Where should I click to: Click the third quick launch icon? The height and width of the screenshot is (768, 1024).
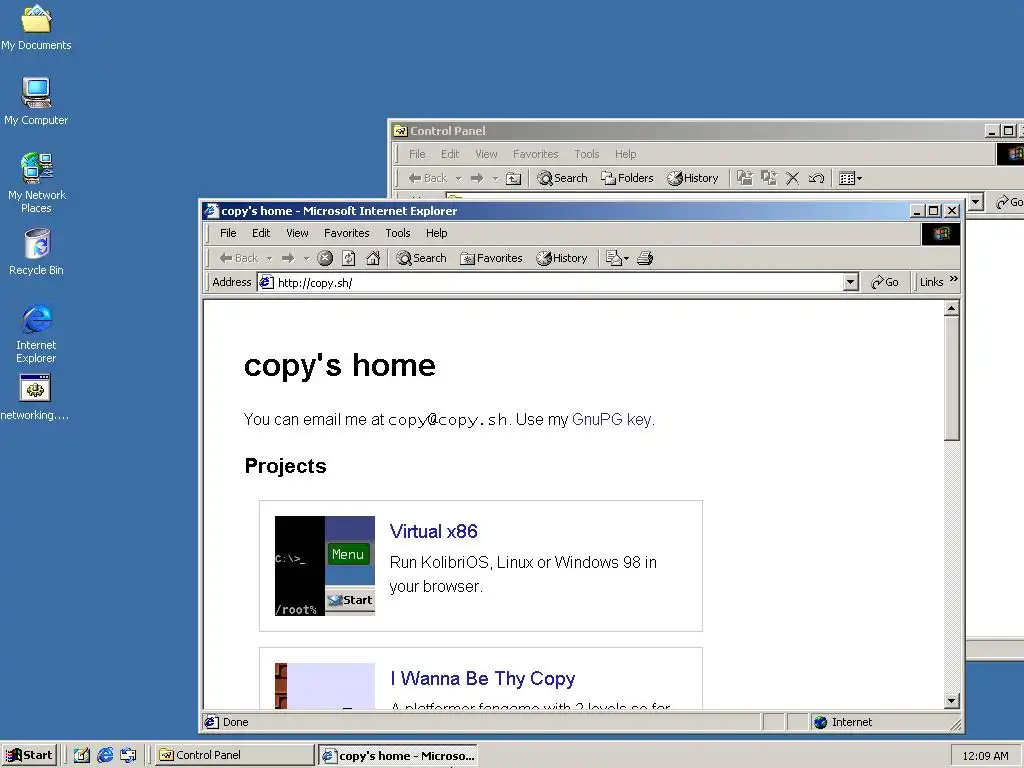(x=128, y=755)
